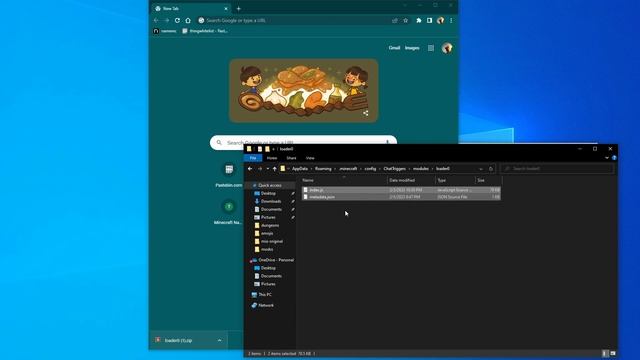Open Explorer's recent locations dropdown
The image size is (640, 360).
pyautogui.click(x=267, y=169)
